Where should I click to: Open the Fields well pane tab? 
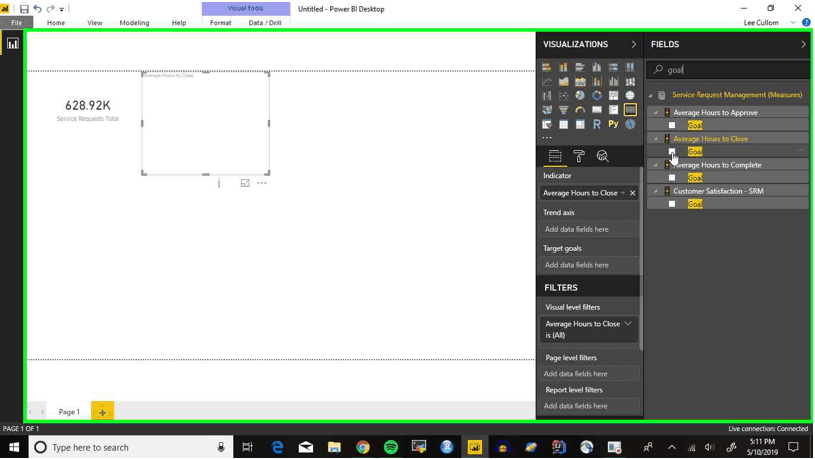(555, 156)
